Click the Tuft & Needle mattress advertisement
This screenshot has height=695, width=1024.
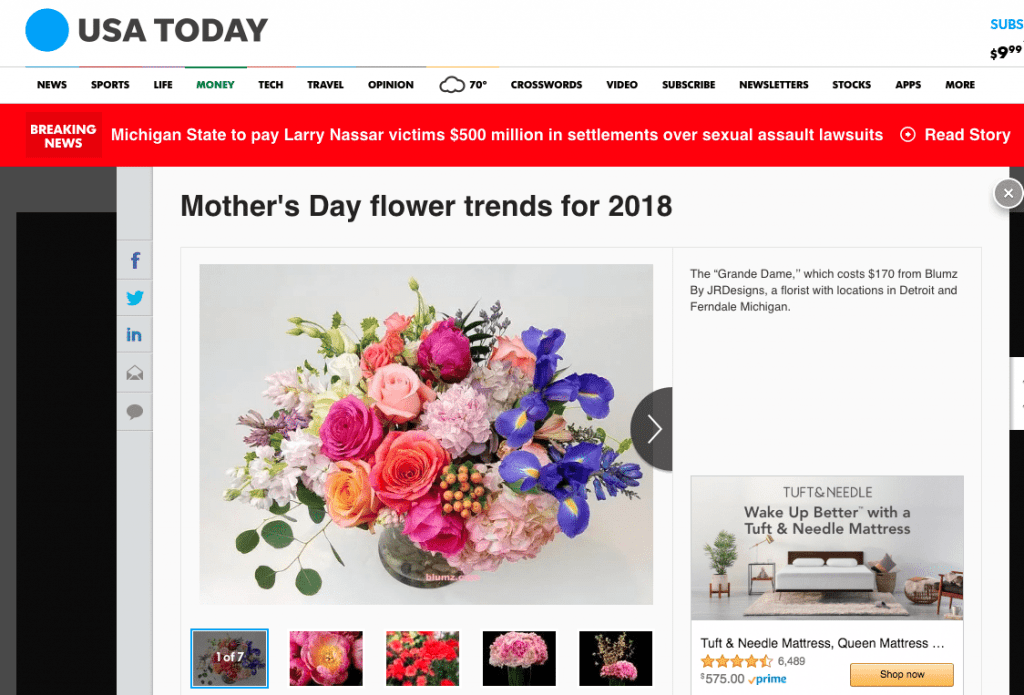point(826,548)
